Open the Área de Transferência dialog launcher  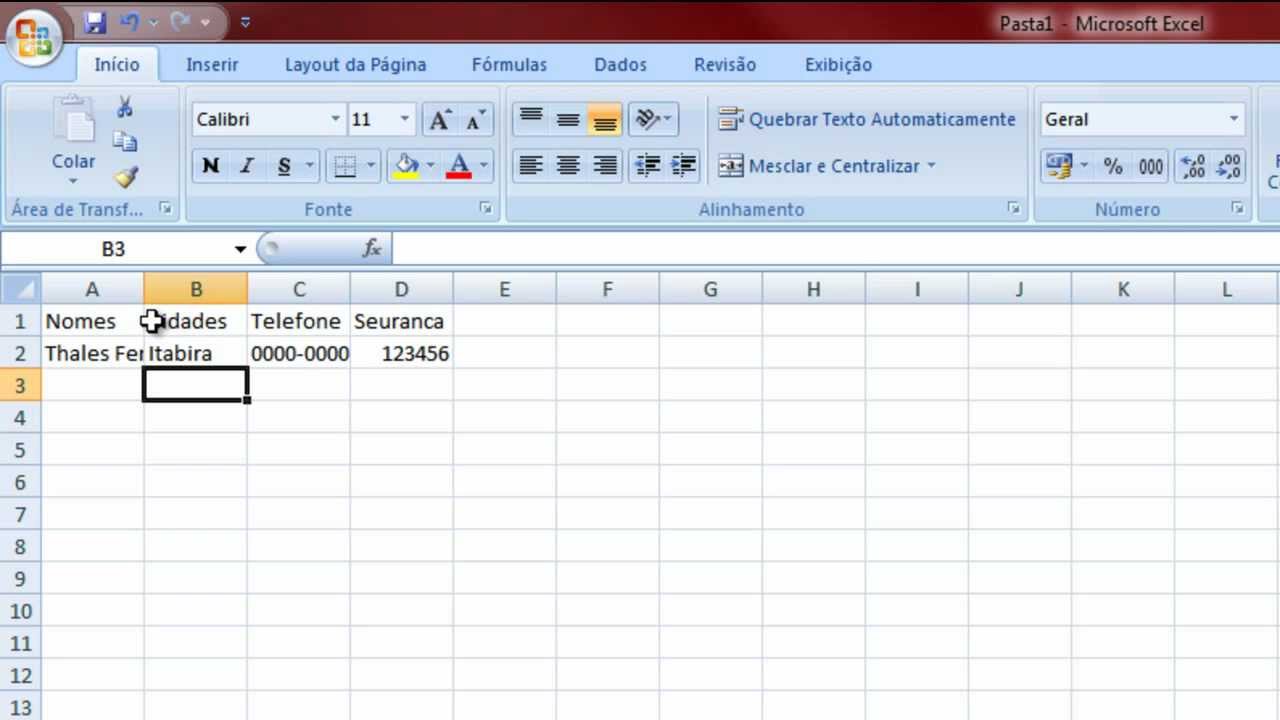(x=165, y=209)
